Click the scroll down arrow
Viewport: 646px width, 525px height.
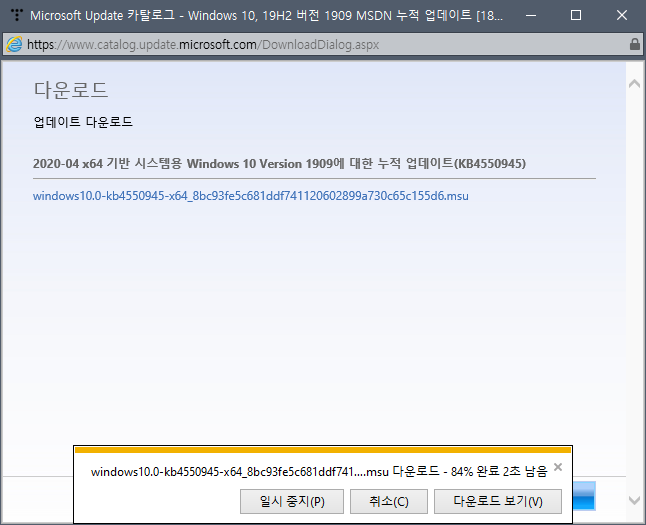[x=634, y=500]
